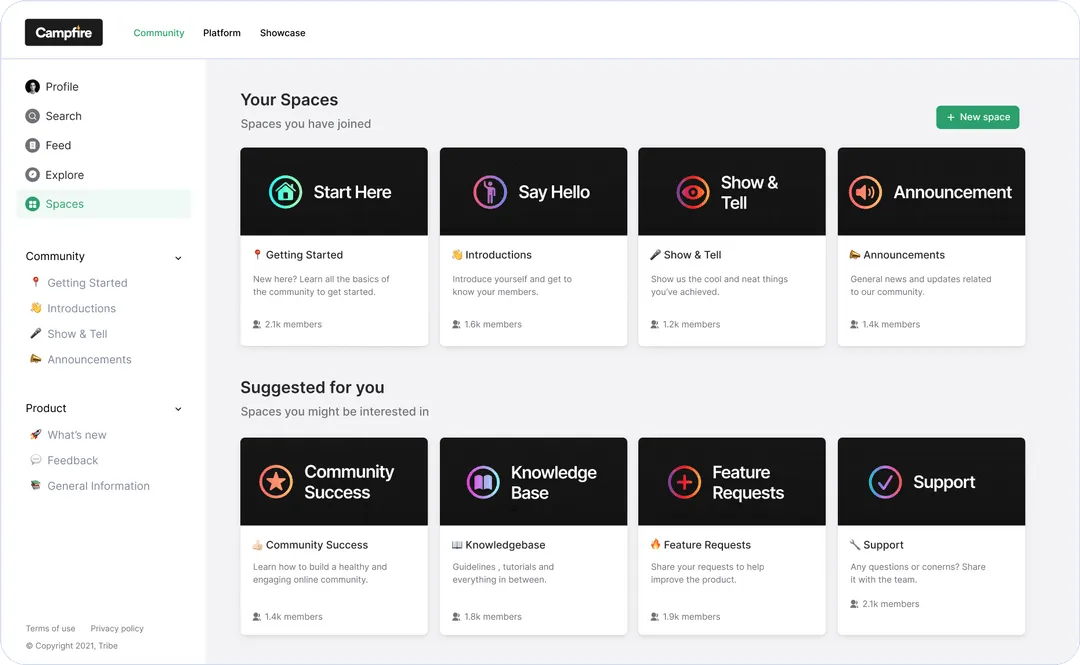Click the Spaces grid icon in sidebar
Screen dimensions: 1080x665
tap(32, 204)
